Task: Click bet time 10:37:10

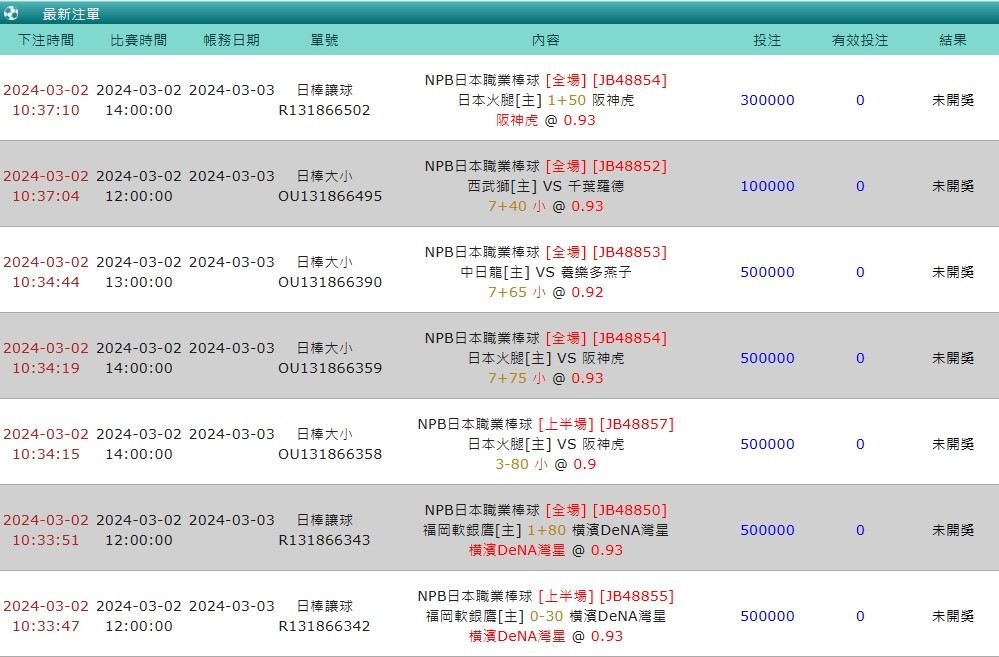Action: coord(46,110)
